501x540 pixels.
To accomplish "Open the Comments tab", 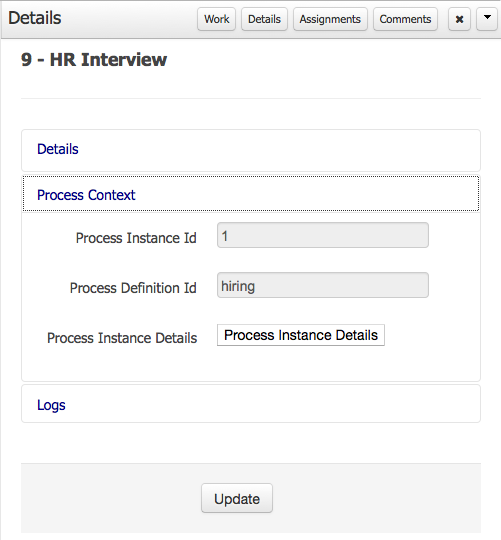I will click(x=405, y=19).
